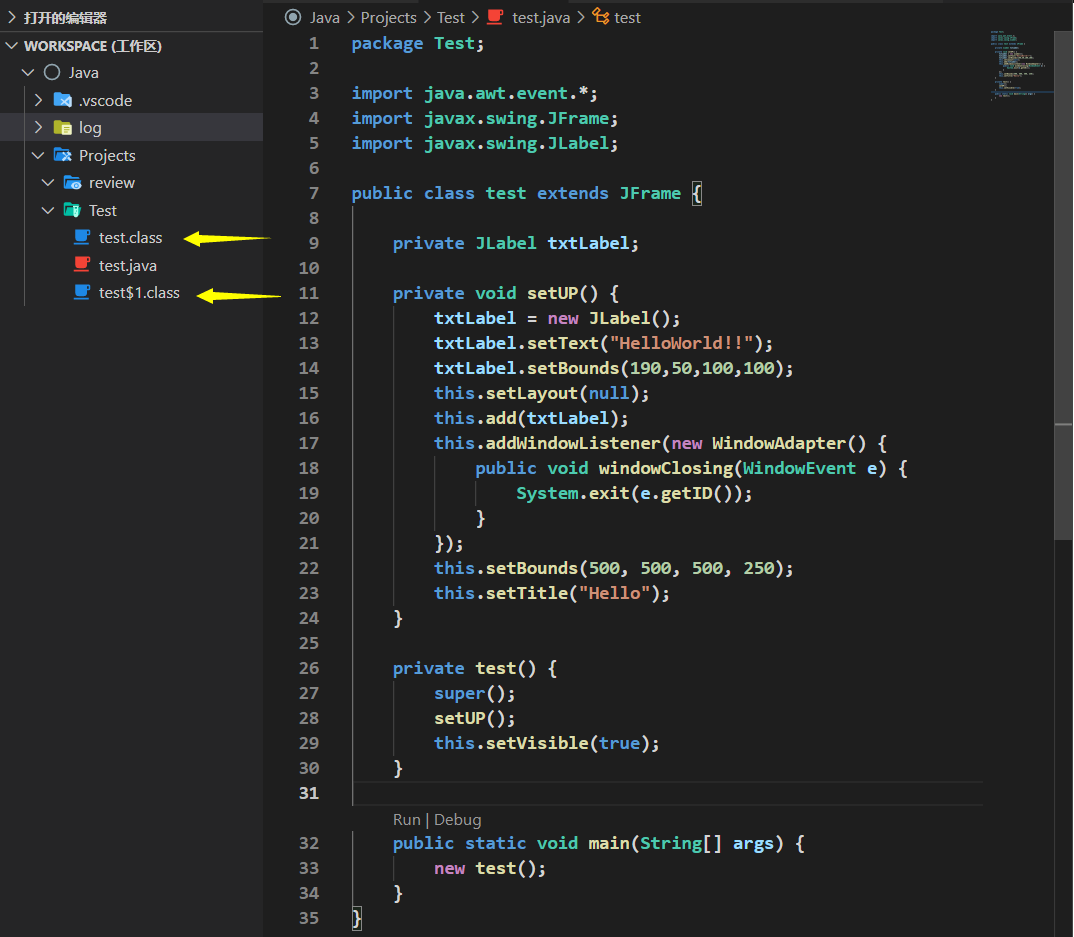Click the main method signature on line 32
Viewport: 1074px width, 937px height.
(x=599, y=844)
